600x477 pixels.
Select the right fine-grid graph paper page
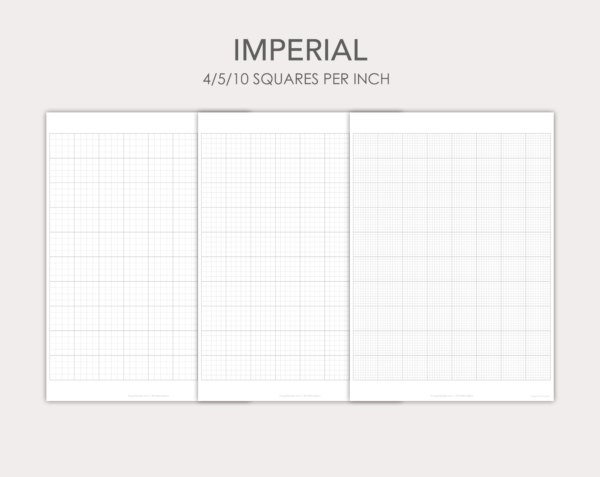[x=452, y=256]
